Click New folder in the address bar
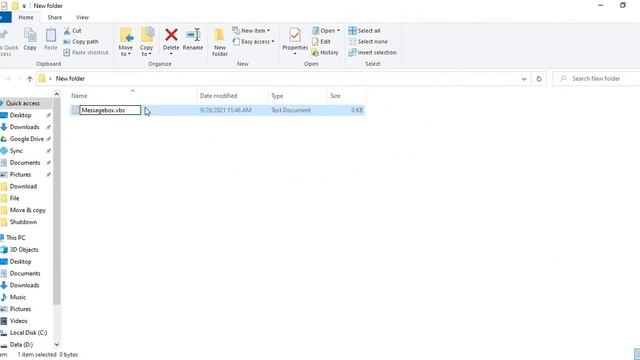 70,78
